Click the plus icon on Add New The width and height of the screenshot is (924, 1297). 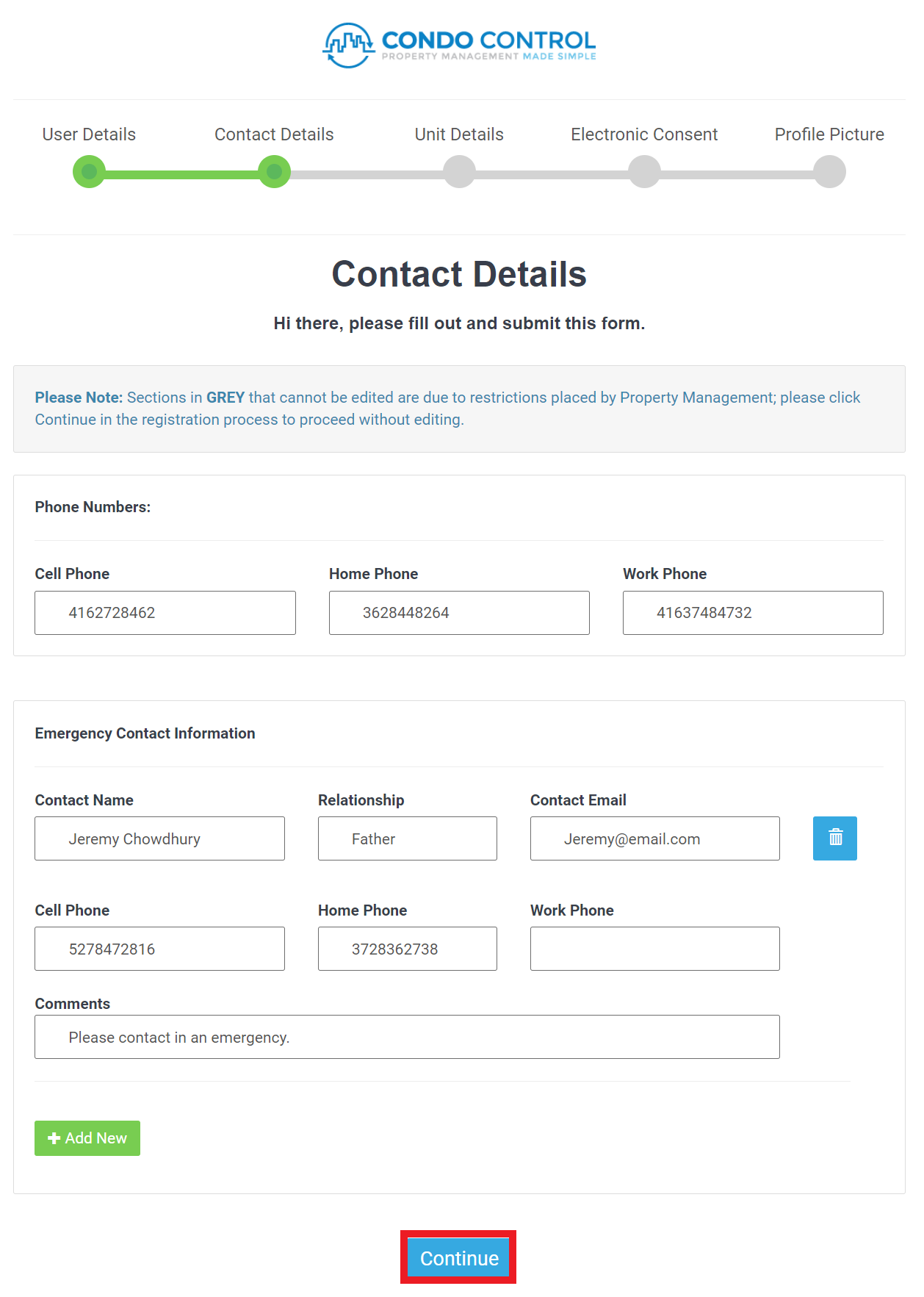click(x=53, y=1138)
